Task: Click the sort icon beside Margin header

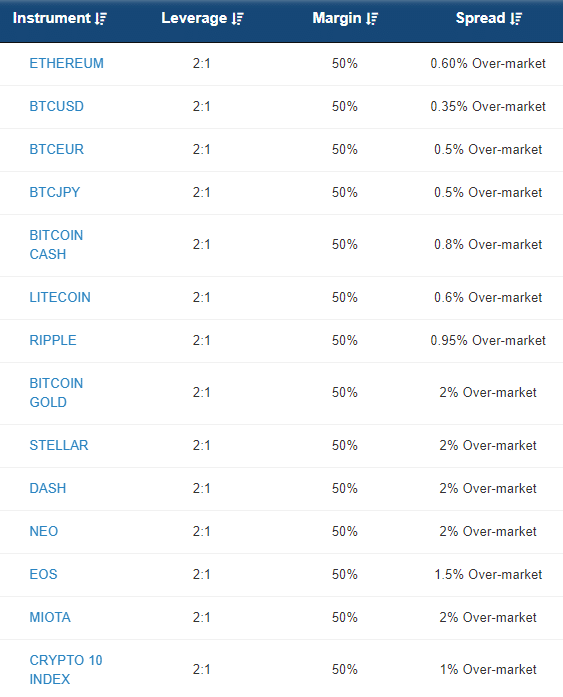Action: [x=372, y=19]
